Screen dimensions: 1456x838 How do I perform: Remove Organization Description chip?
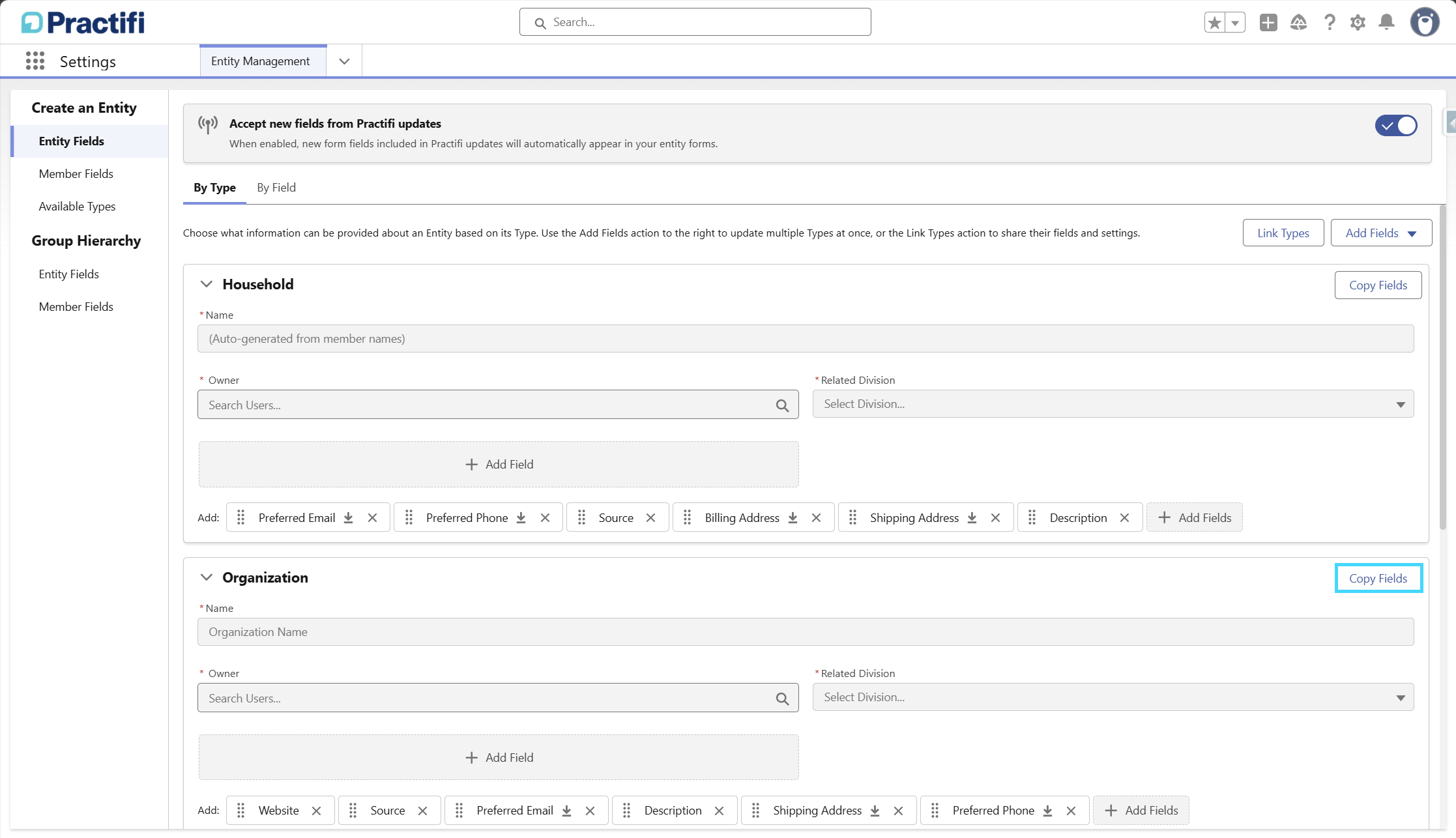pyautogui.click(x=720, y=811)
